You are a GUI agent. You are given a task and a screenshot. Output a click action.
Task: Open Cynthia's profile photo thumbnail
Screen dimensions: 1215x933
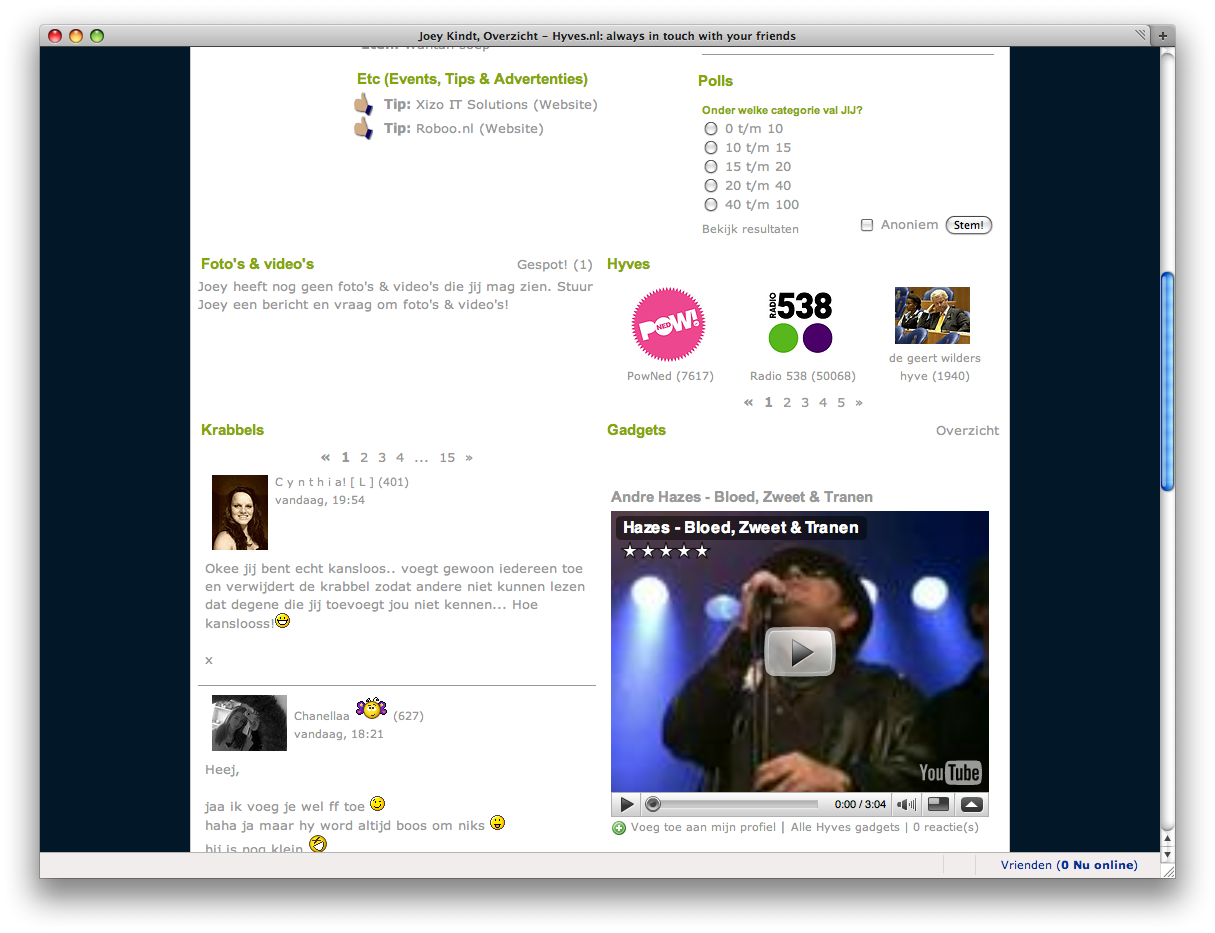[240, 512]
